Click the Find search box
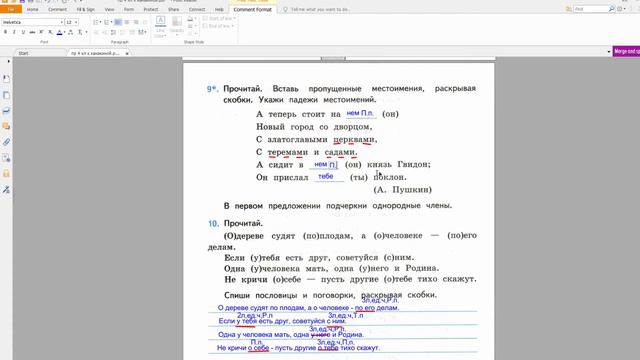Screen dimensions: 640x360 pyautogui.click(x=591, y=9)
